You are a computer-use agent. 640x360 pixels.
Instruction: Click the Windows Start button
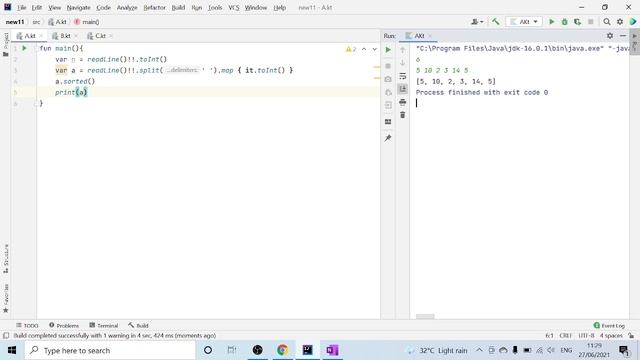point(12,350)
